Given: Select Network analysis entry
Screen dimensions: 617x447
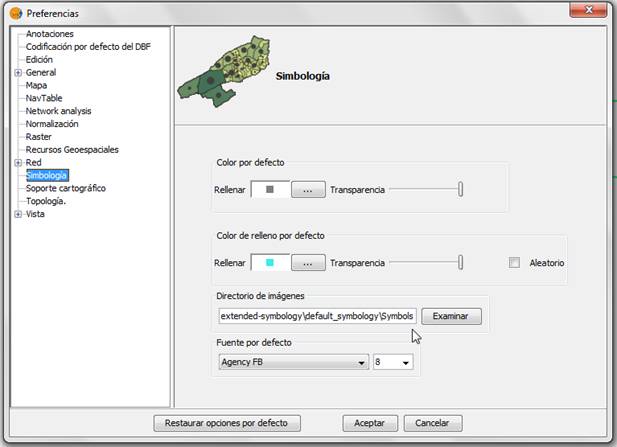Looking at the screenshot, I should pyautogui.click(x=58, y=111).
